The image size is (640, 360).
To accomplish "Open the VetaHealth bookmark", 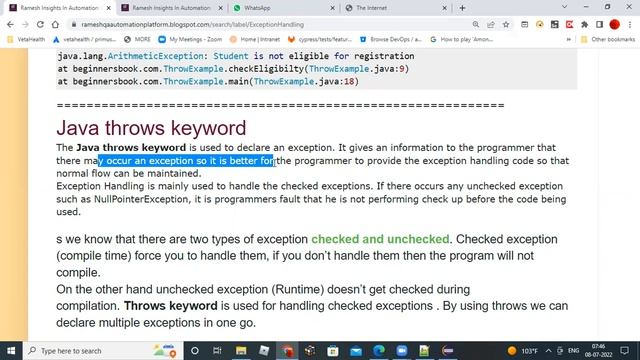I will coord(26,40).
